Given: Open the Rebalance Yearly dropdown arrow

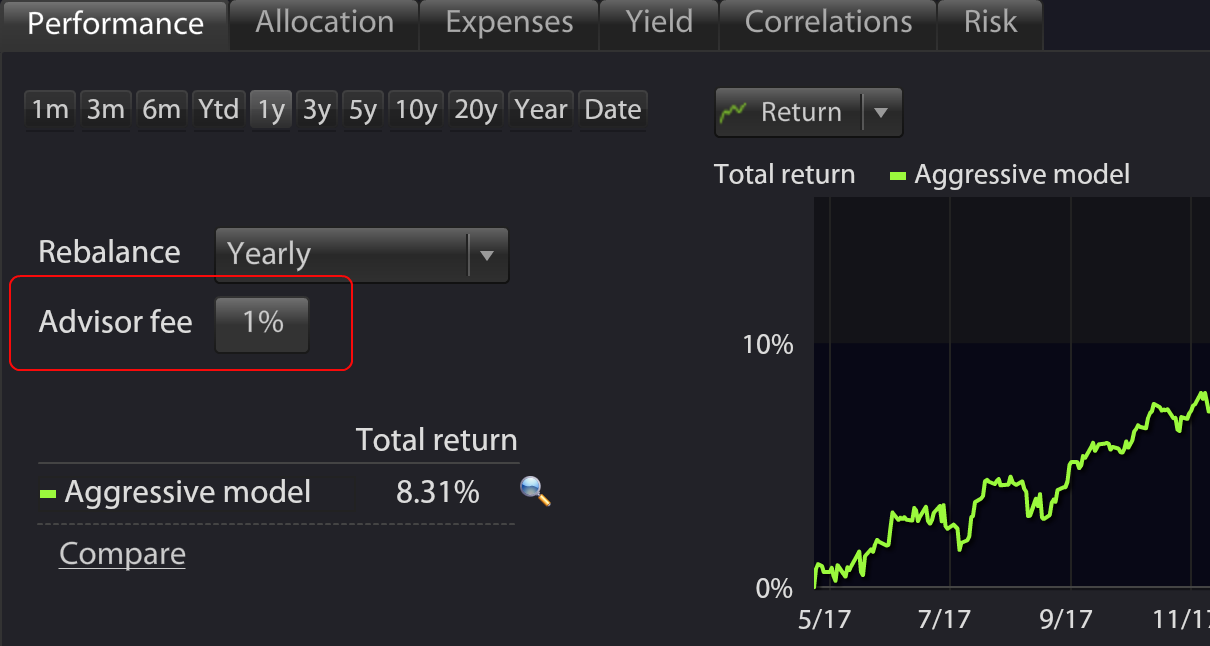Looking at the screenshot, I should 487,255.
